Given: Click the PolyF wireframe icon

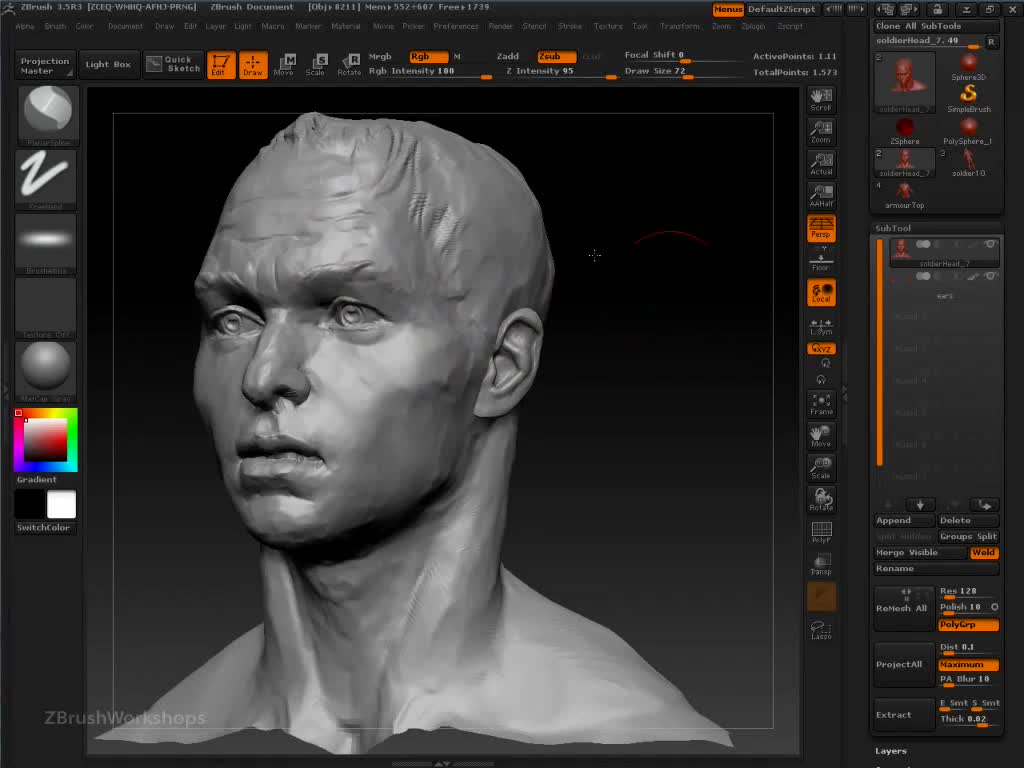Looking at the screenshot, I should click(821, 532).
